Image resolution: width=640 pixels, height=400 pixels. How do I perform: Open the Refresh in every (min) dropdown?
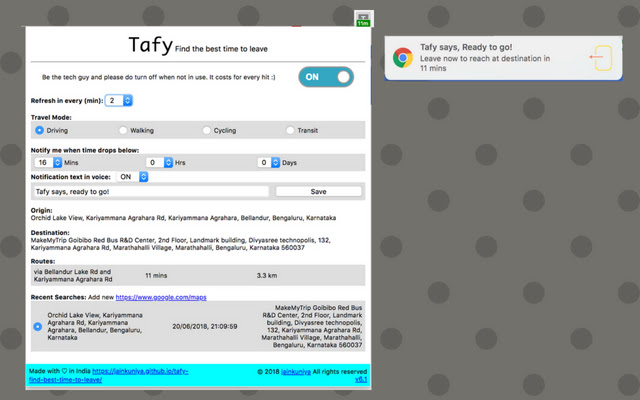[x=119, y=100]
